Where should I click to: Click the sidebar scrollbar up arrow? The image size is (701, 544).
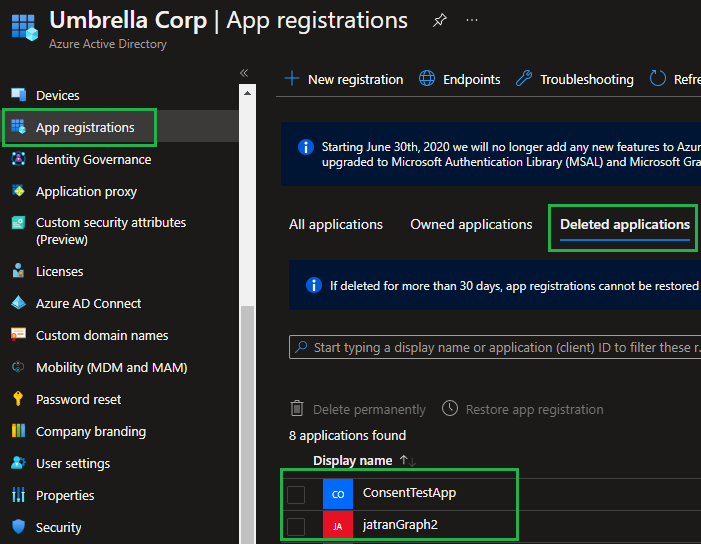click(247, 93)
